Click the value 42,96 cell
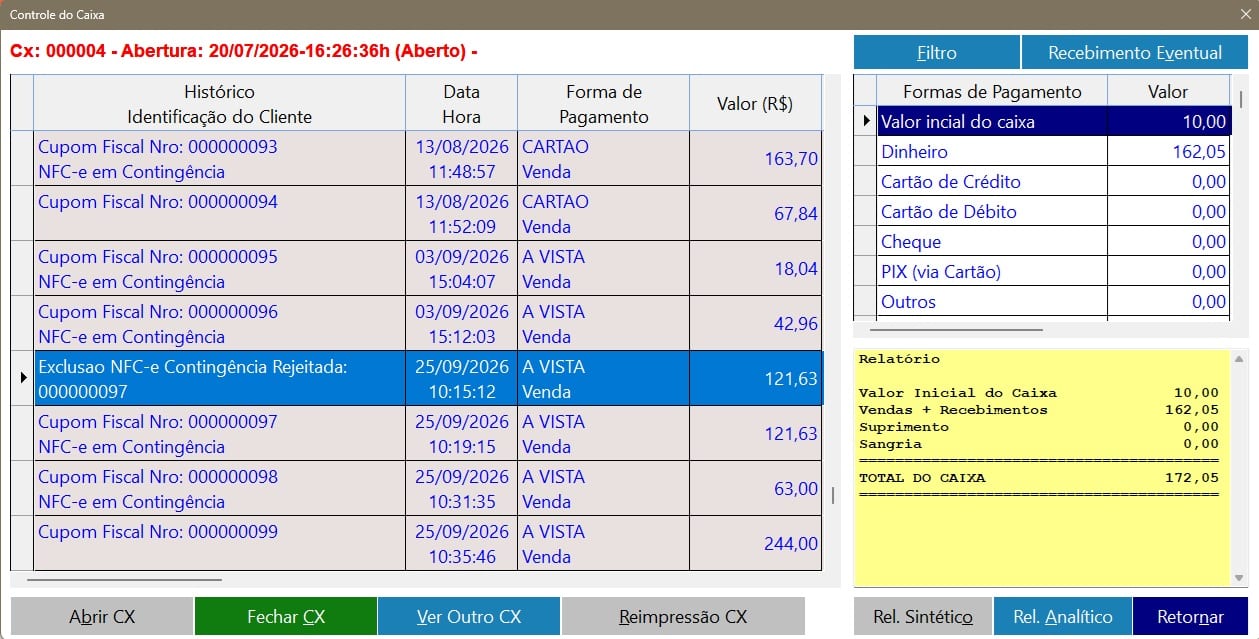Screen dimensions: 1259x639 click(x=756, y=324)
